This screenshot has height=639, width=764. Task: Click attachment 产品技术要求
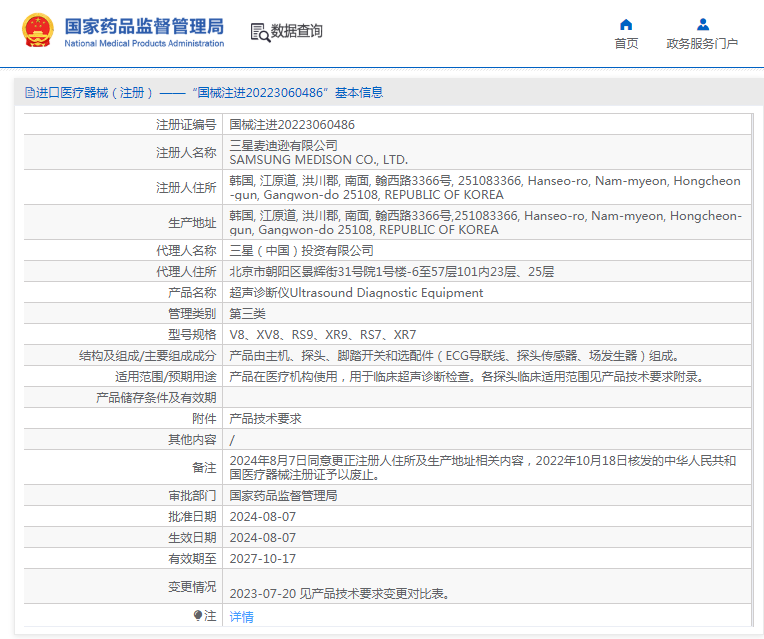tap(266, 418)
